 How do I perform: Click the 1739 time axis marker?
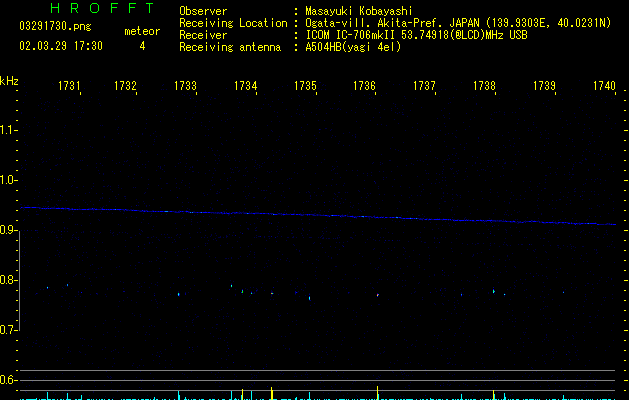click(x=544, y=86)
